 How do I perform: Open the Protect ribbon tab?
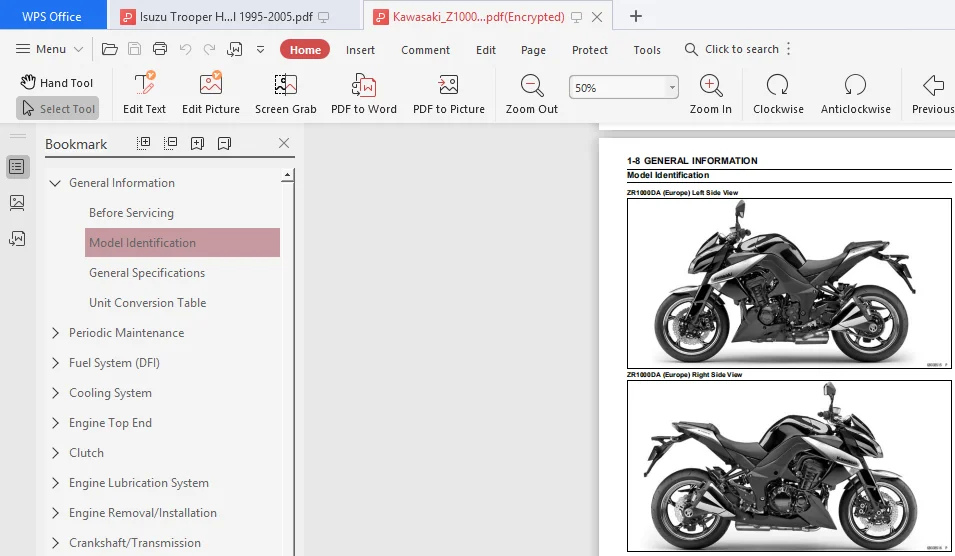tap(590, 50)
